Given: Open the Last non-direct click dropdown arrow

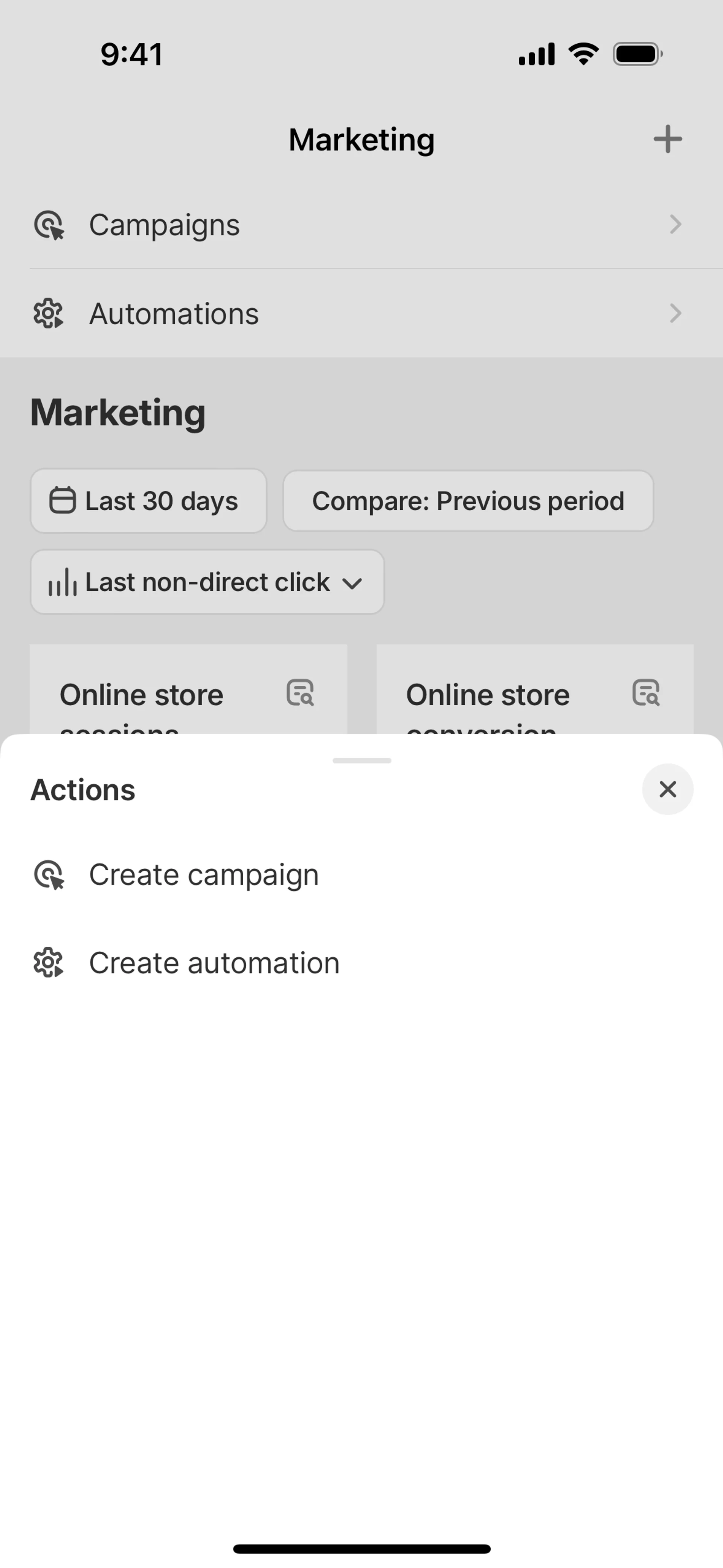Looking at the screenshot, I should (x=352, y=583).
